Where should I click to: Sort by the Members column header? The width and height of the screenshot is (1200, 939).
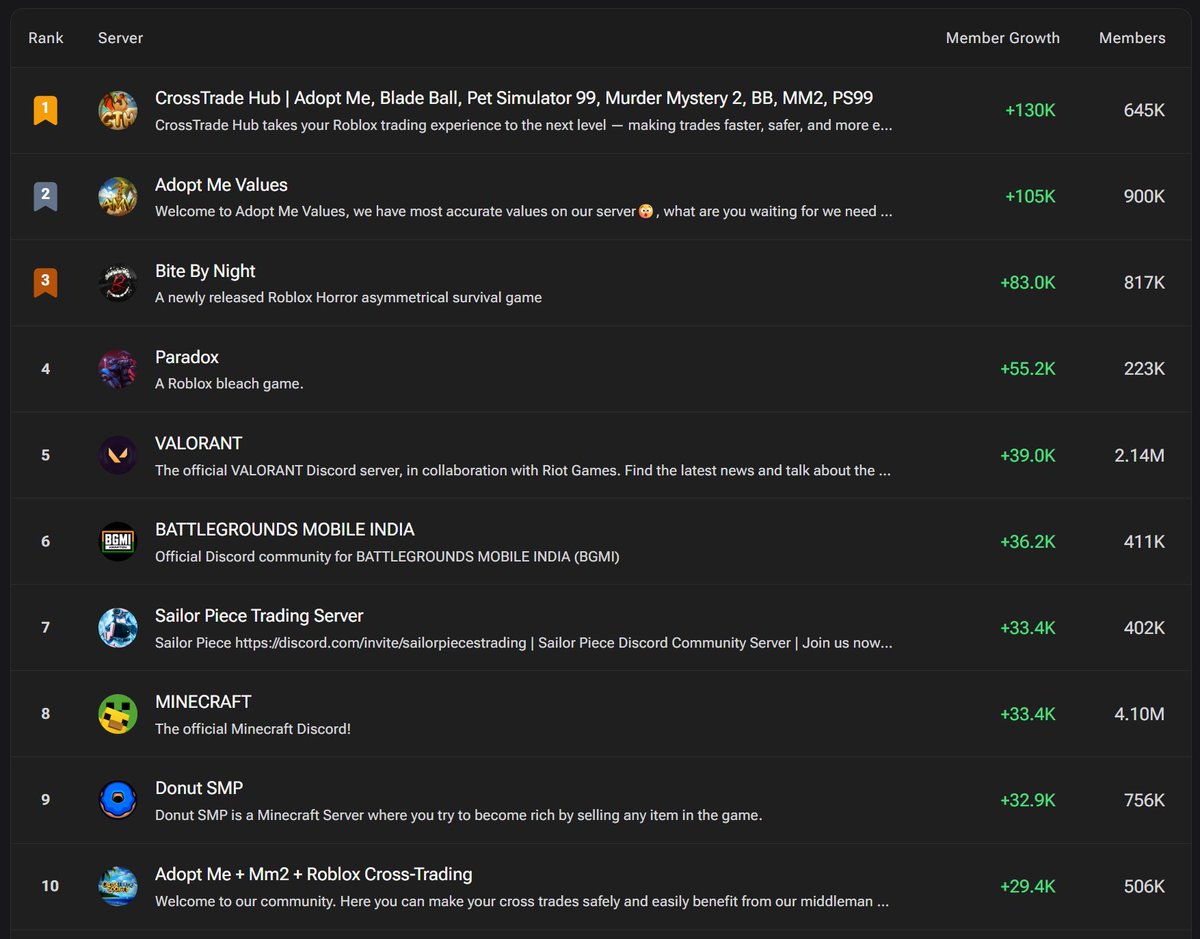(x=1132, y=38)
